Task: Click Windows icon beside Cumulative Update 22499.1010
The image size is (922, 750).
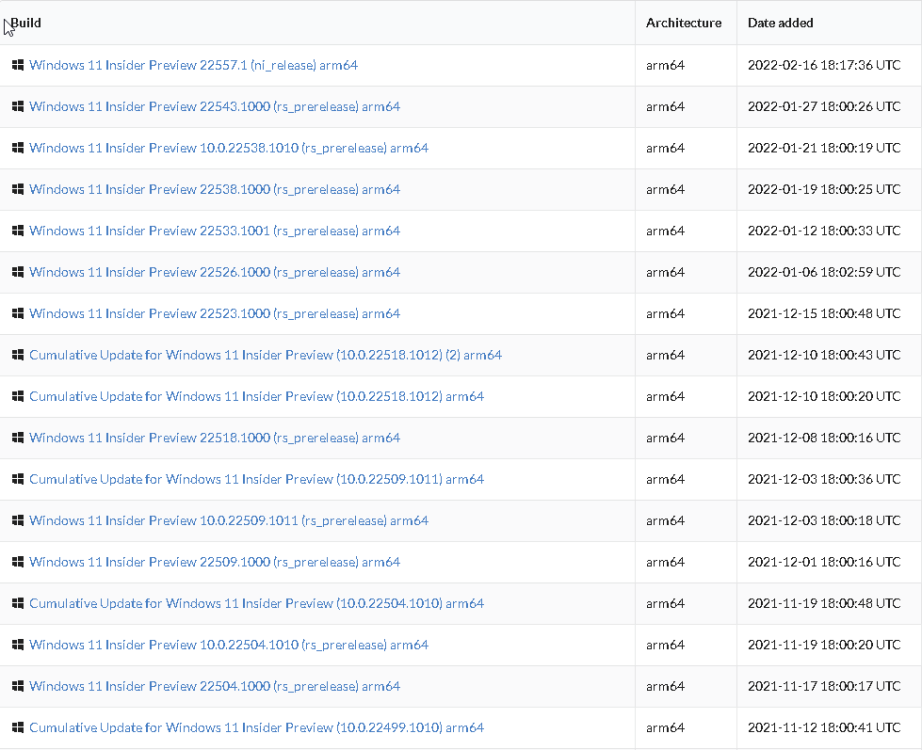Action: (x=18, y=727)
